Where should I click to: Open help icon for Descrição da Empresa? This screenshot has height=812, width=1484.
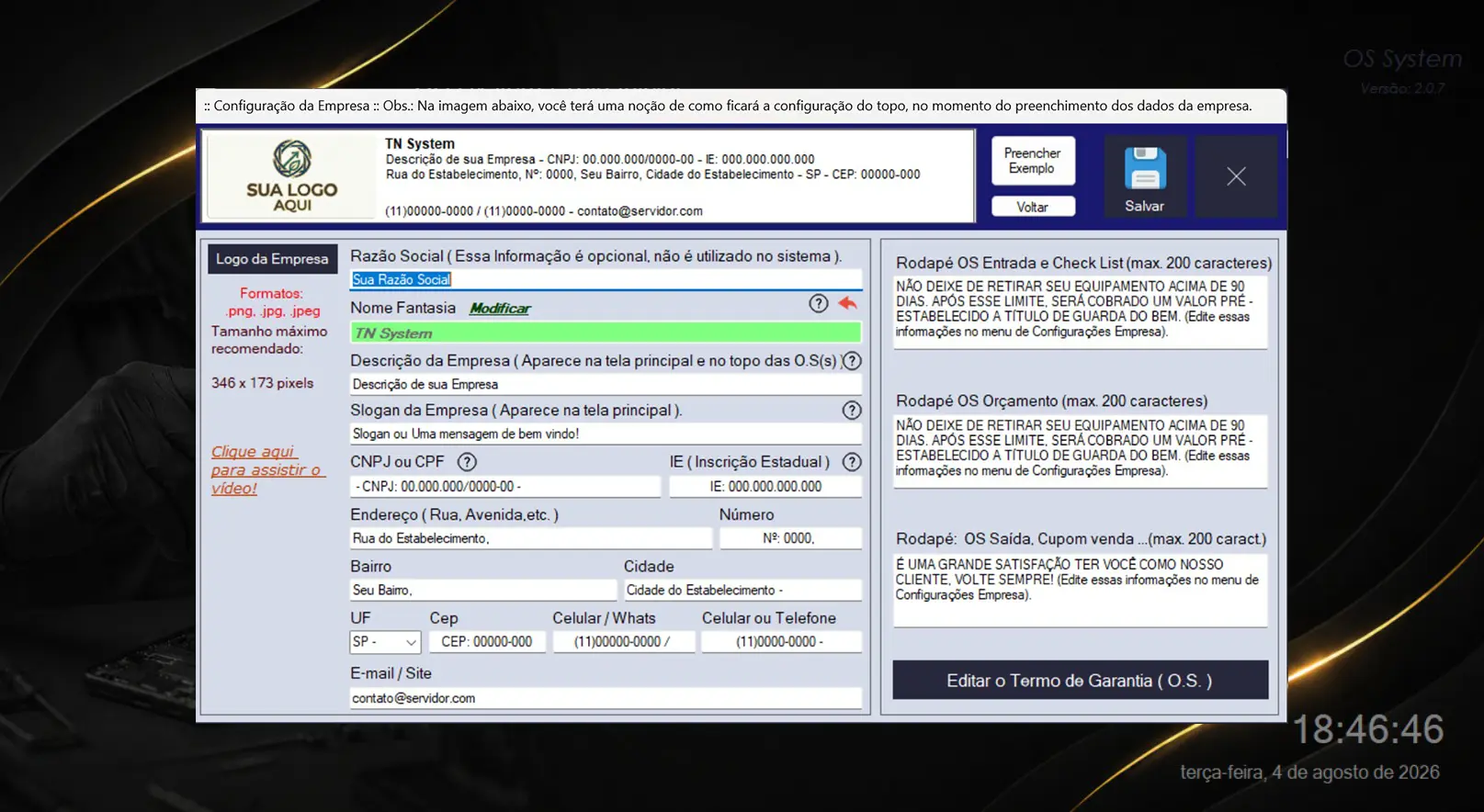tap(852, 361)
